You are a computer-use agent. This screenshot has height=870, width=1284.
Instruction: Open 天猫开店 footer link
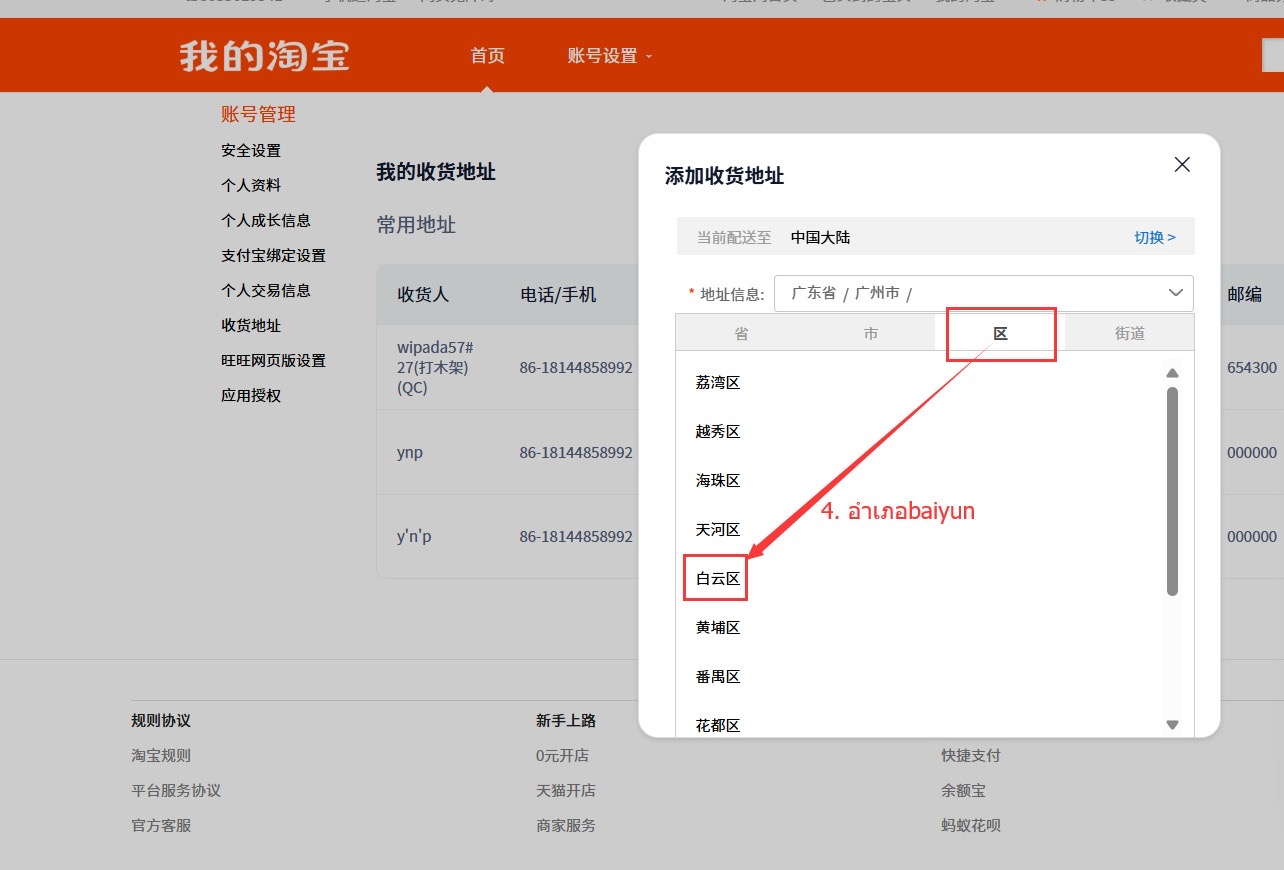coord(566,790)
